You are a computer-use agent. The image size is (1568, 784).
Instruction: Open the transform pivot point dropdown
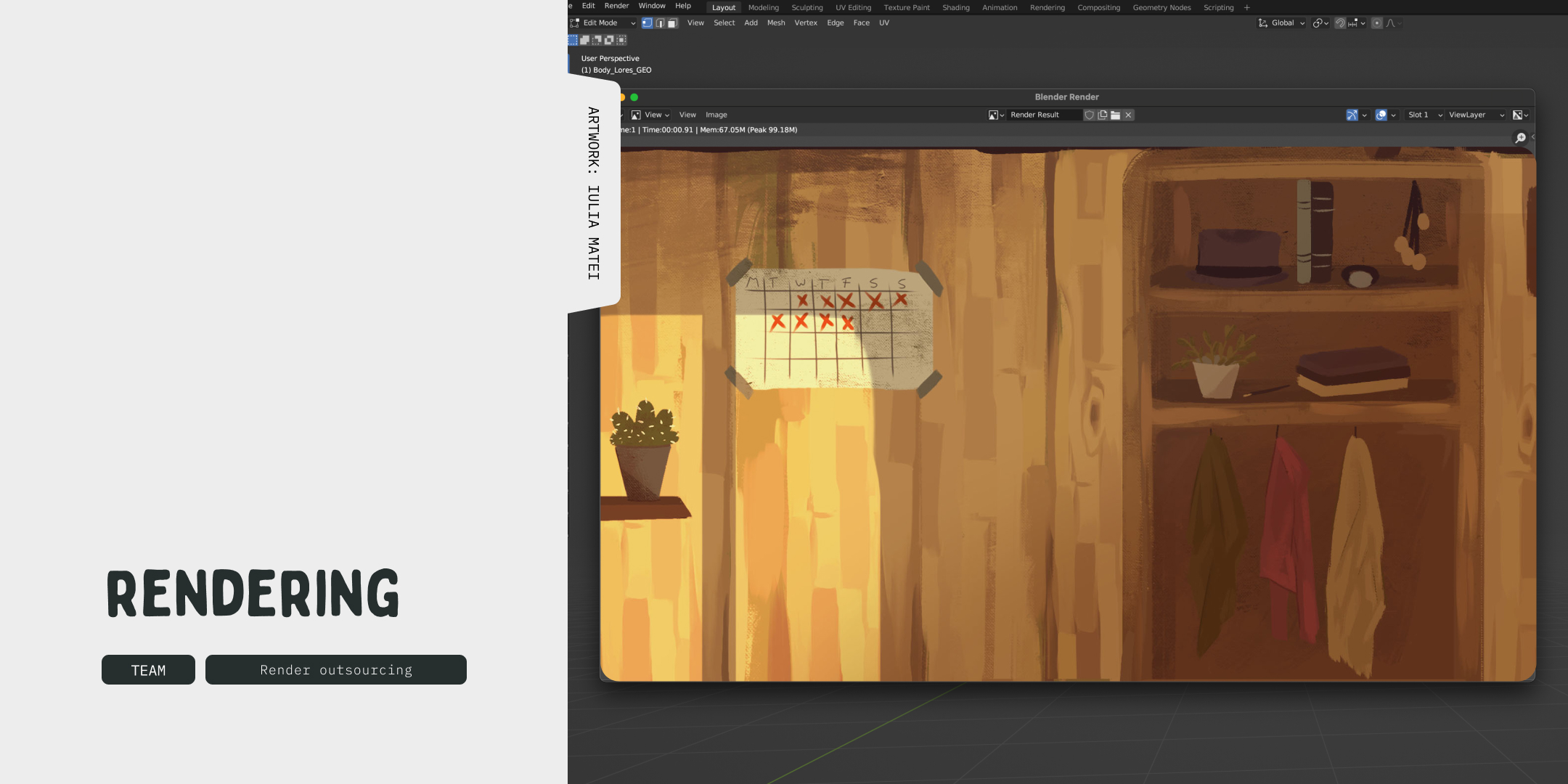[x=1320, y=23]
